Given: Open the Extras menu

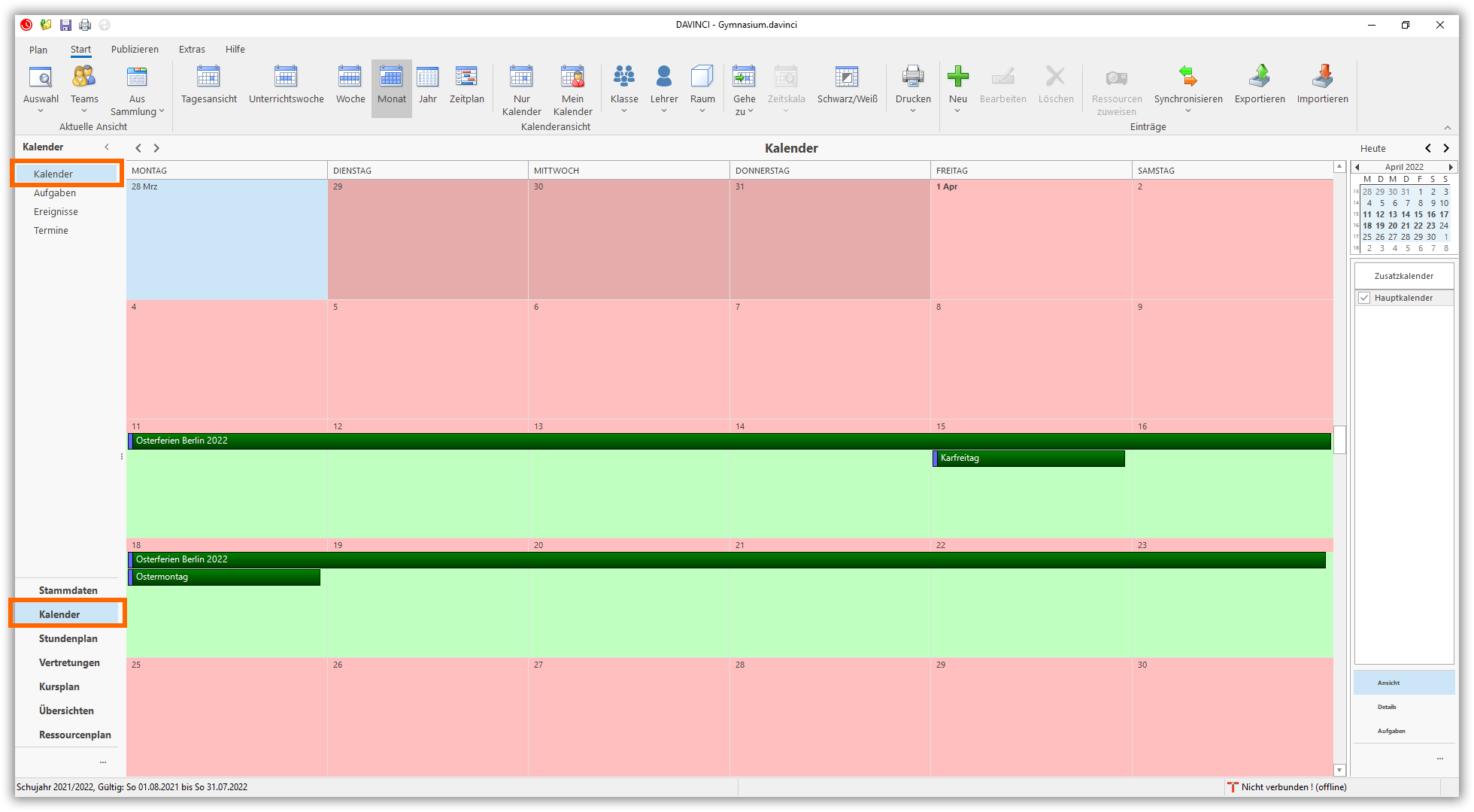Looking at the screenshot, I should tap(192, 49).
